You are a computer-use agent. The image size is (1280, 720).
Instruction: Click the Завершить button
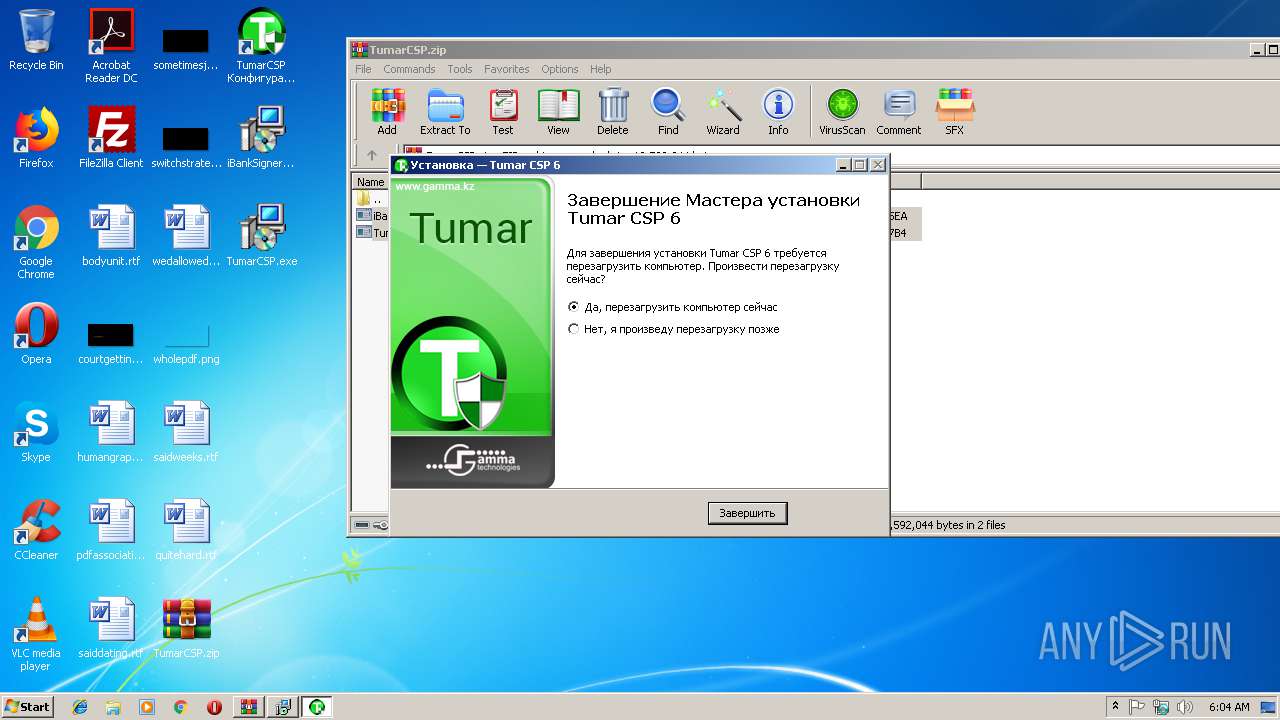click(x=747, y=513)
